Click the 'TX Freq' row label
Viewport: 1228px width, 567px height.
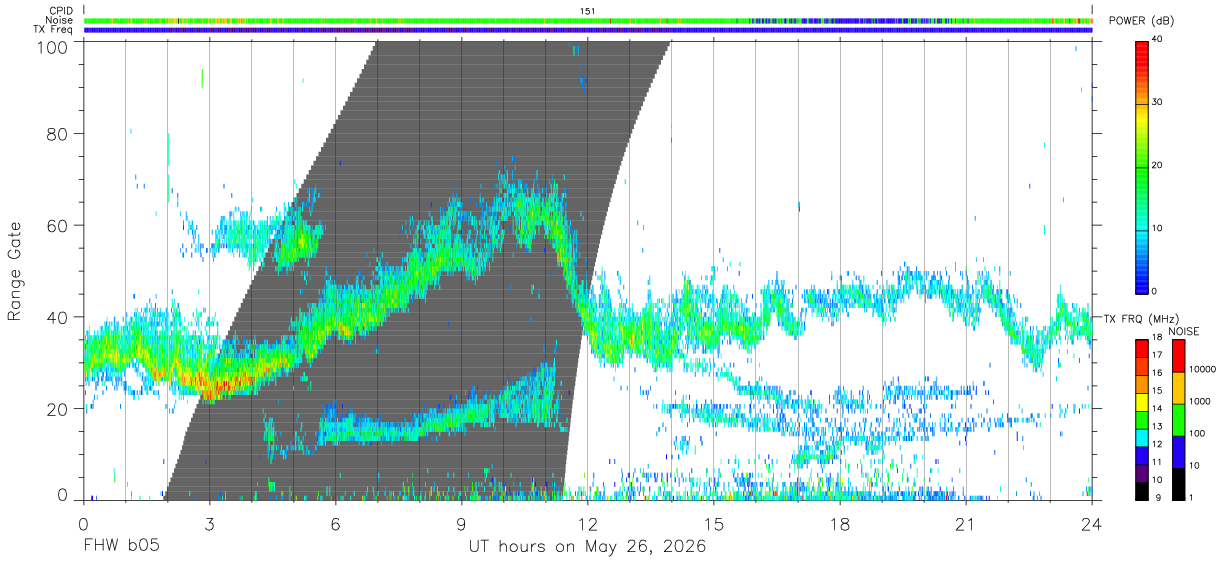point(54,30)
